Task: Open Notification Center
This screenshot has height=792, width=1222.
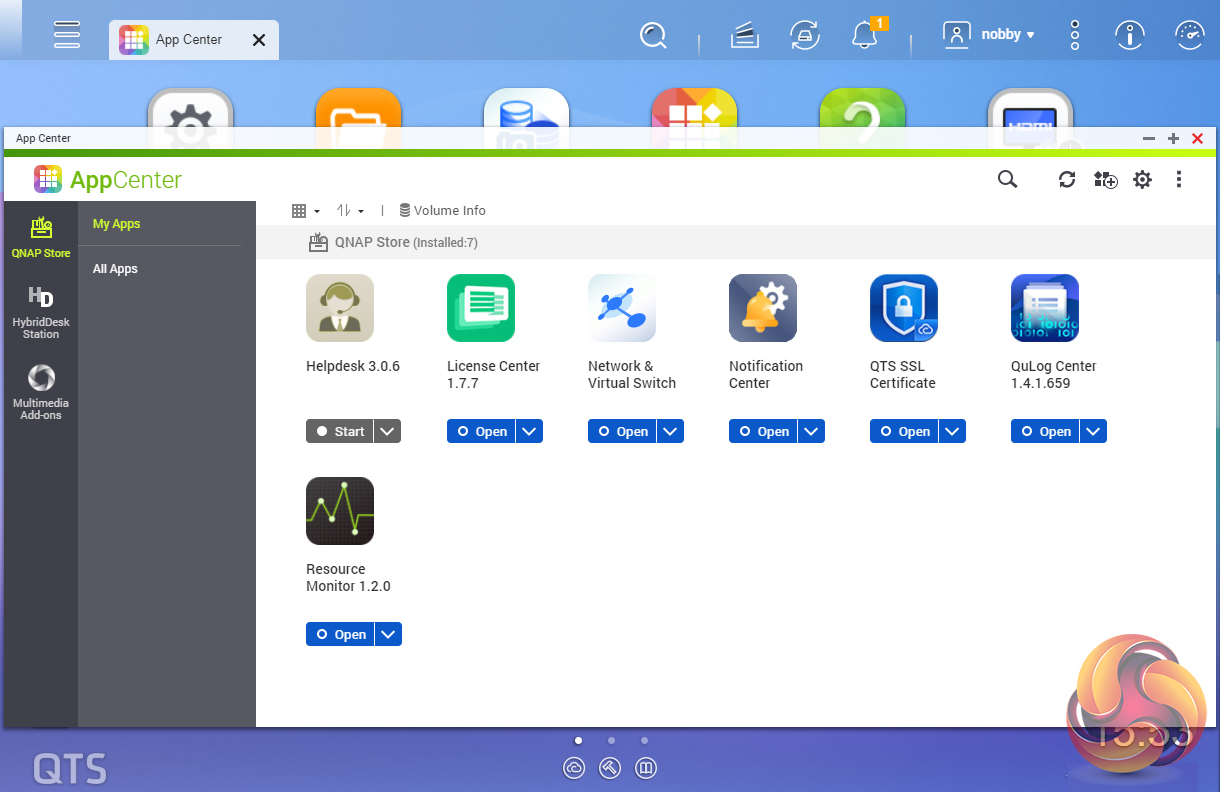Action: coord(763,431)
